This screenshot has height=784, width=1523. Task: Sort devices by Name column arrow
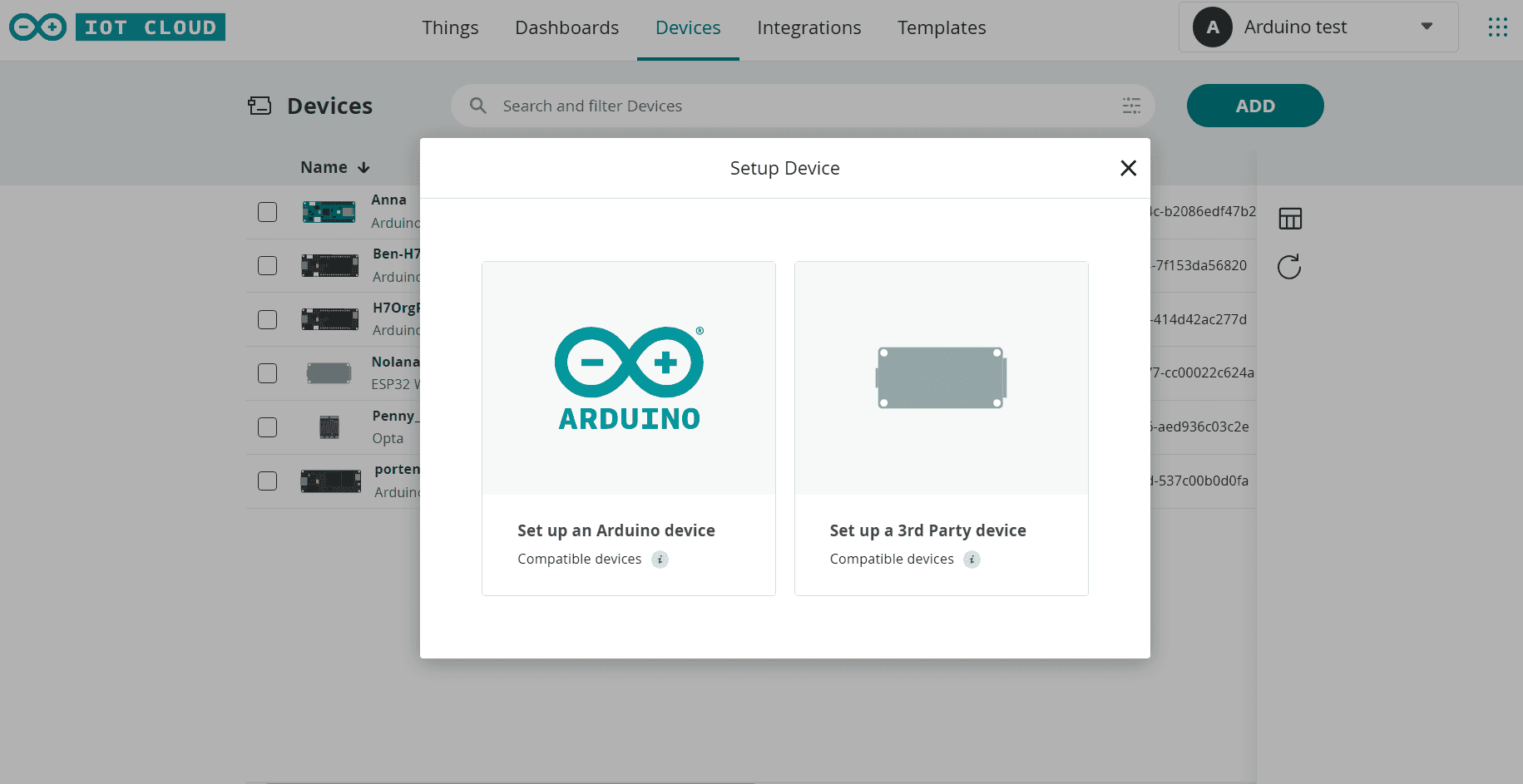point(363,168)
